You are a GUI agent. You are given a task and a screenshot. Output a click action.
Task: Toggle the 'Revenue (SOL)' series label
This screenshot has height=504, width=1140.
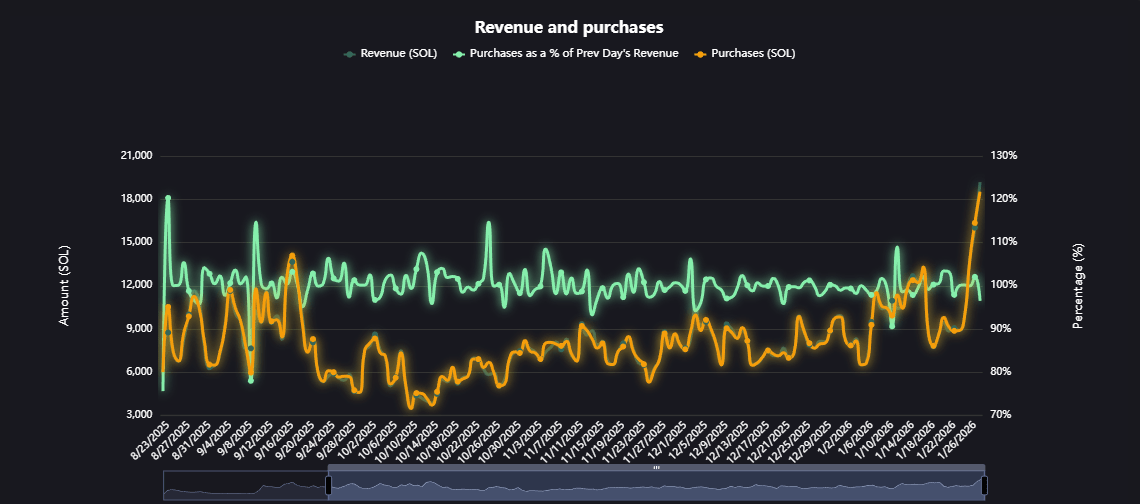[x=397, y=53]
